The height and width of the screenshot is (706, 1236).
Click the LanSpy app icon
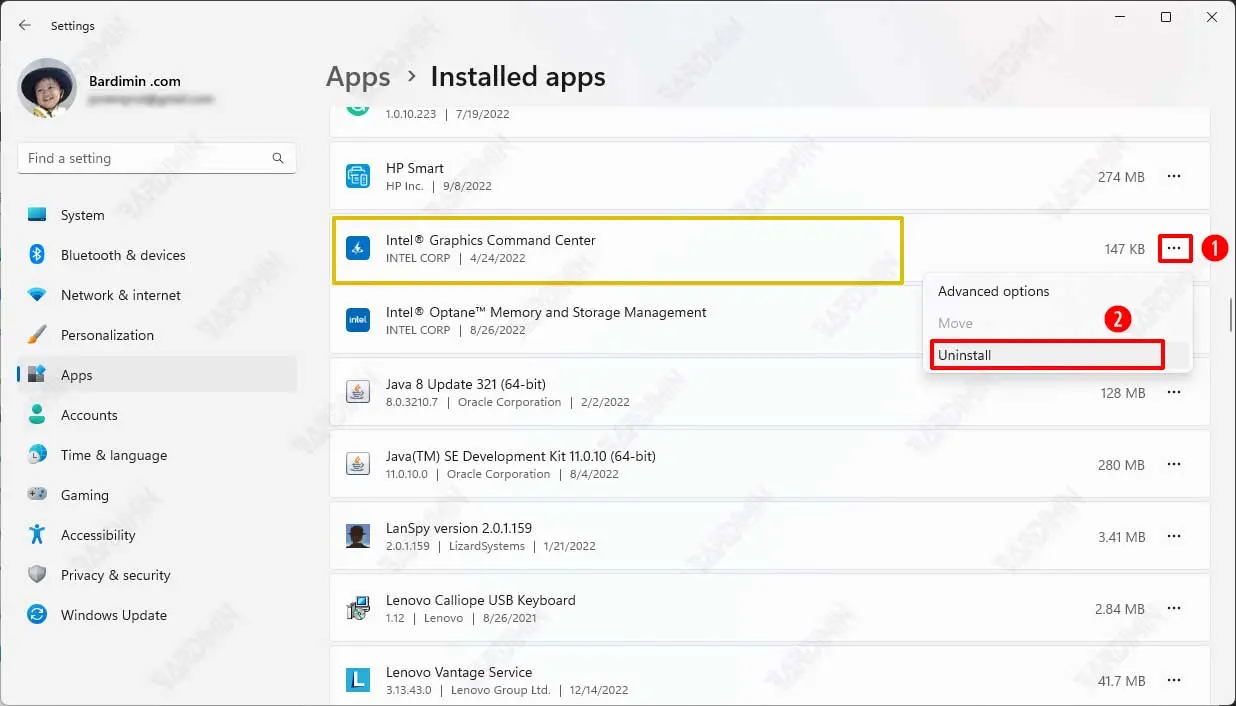[357, 536]
